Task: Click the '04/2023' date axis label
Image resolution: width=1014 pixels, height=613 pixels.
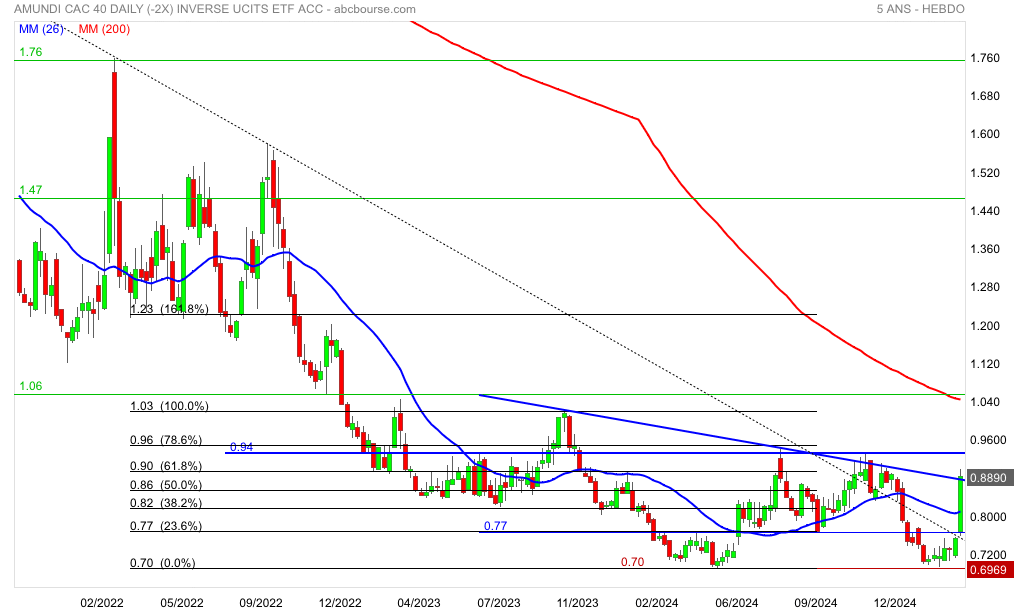Action: pyautogui.click(x=418, y=603)
